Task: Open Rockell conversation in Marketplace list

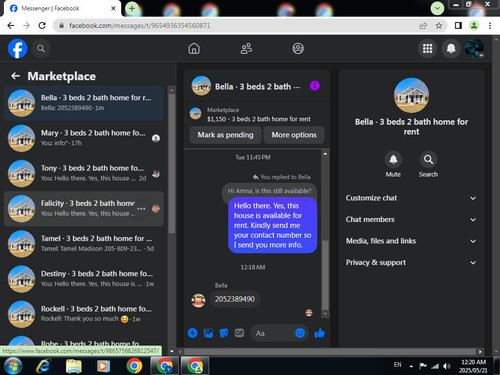Action: click(x=84, y=314)
